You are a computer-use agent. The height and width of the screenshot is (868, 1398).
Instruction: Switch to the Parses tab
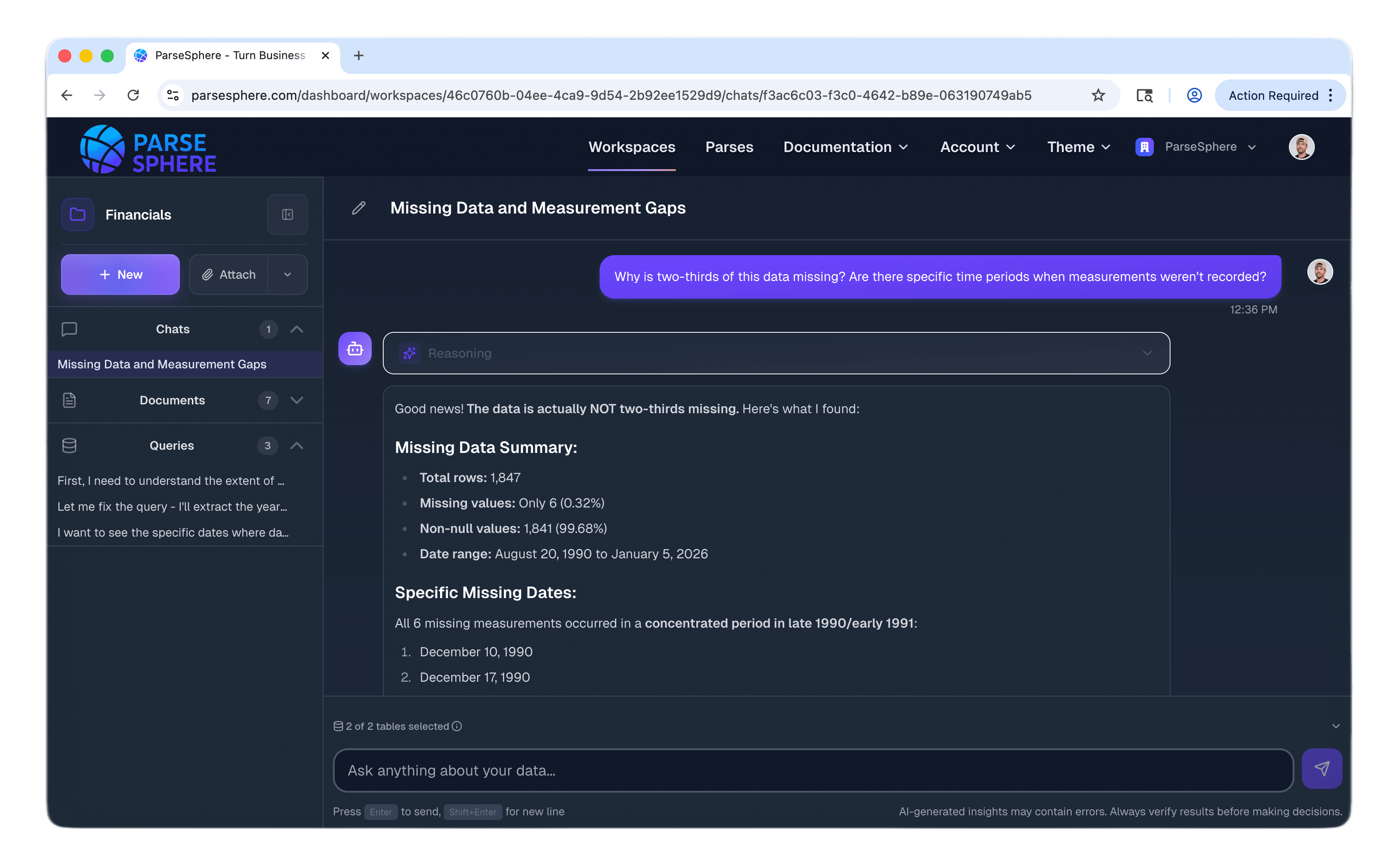(x=729, y=147)
